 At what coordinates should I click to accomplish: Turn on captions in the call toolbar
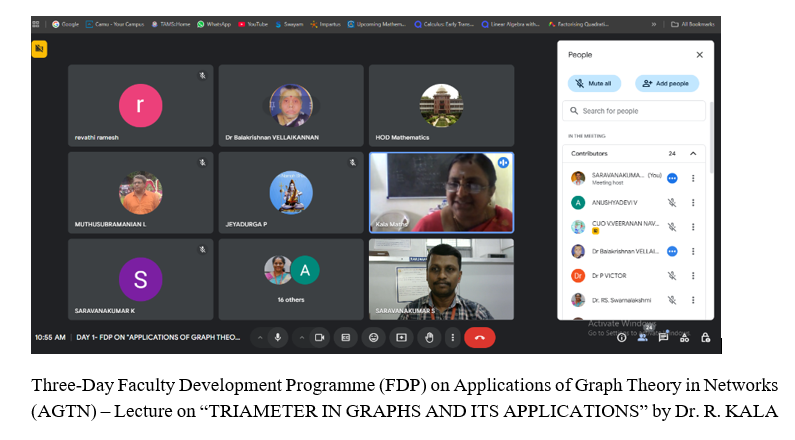coord(346,338)
